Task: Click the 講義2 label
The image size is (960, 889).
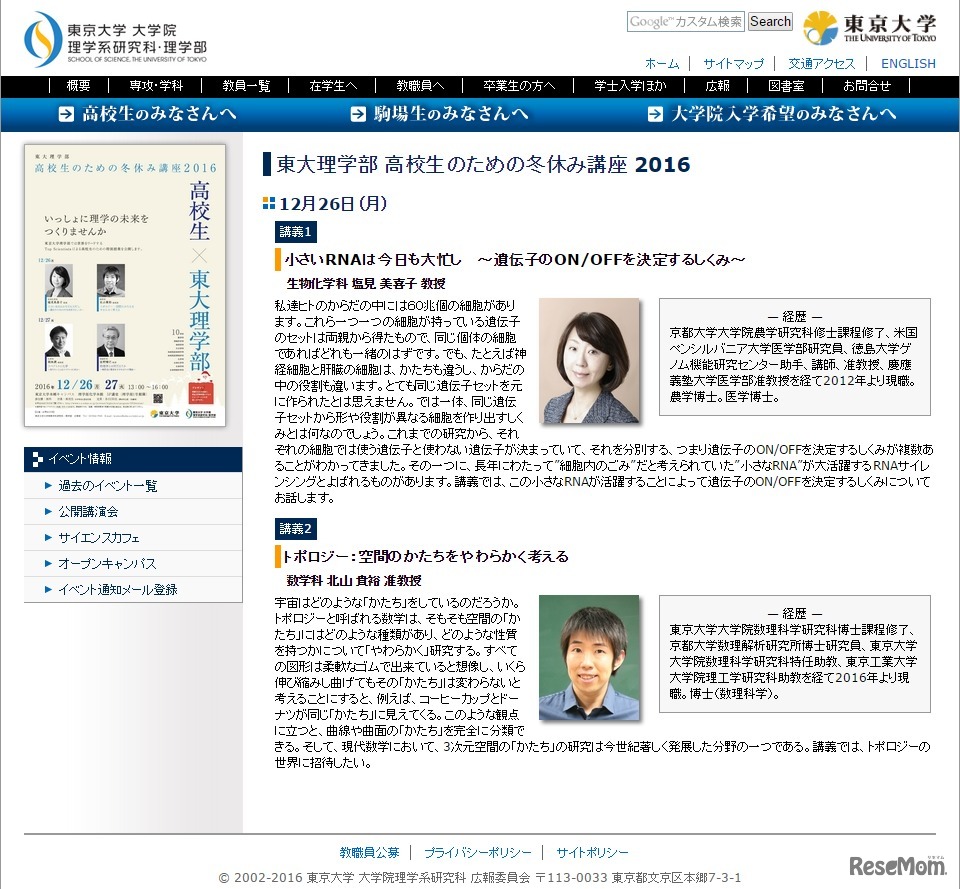Action: click(296, 528)
